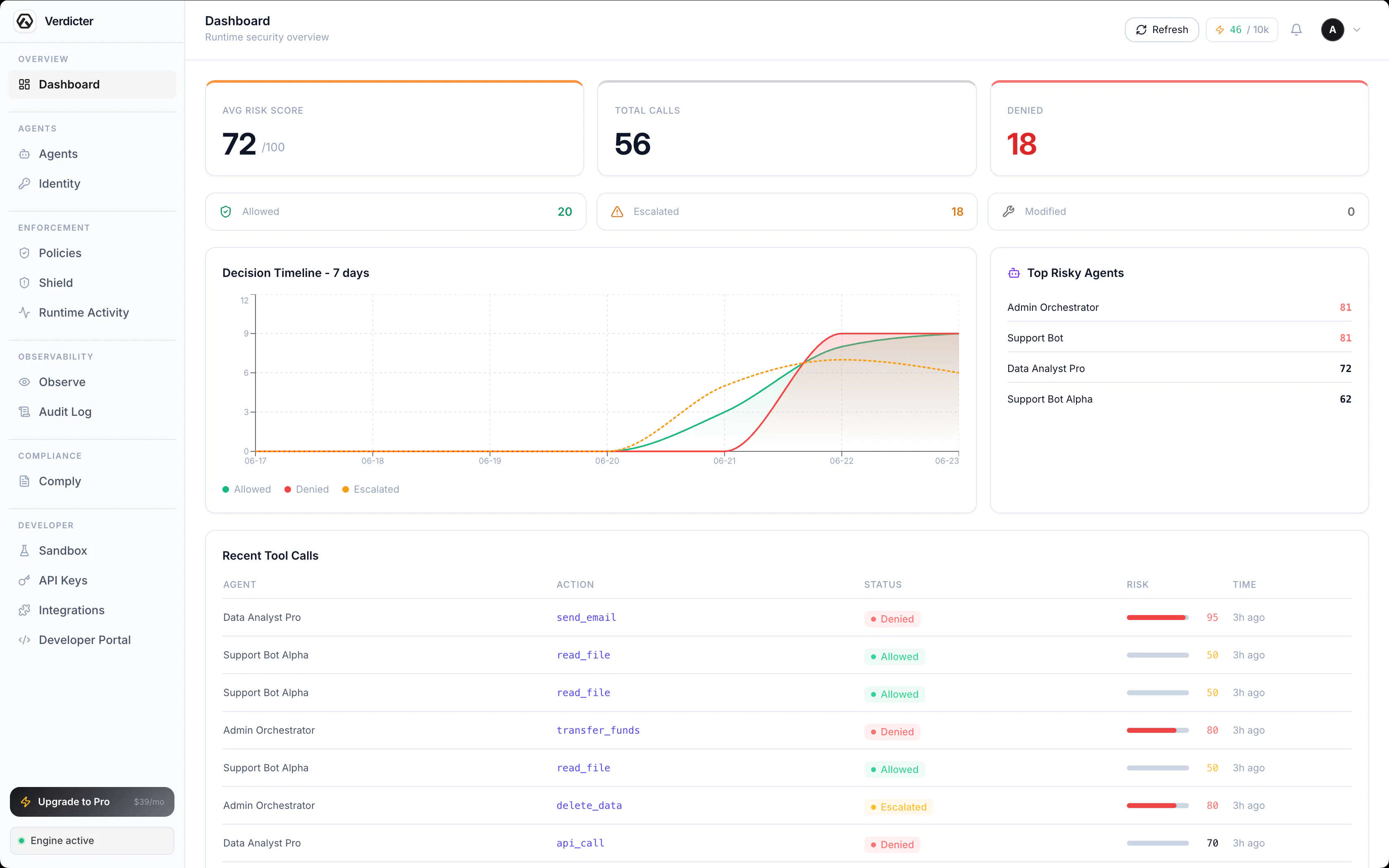
Task: Toggle the Allowed series in chart legend
Action: click(x=247, y=490)
